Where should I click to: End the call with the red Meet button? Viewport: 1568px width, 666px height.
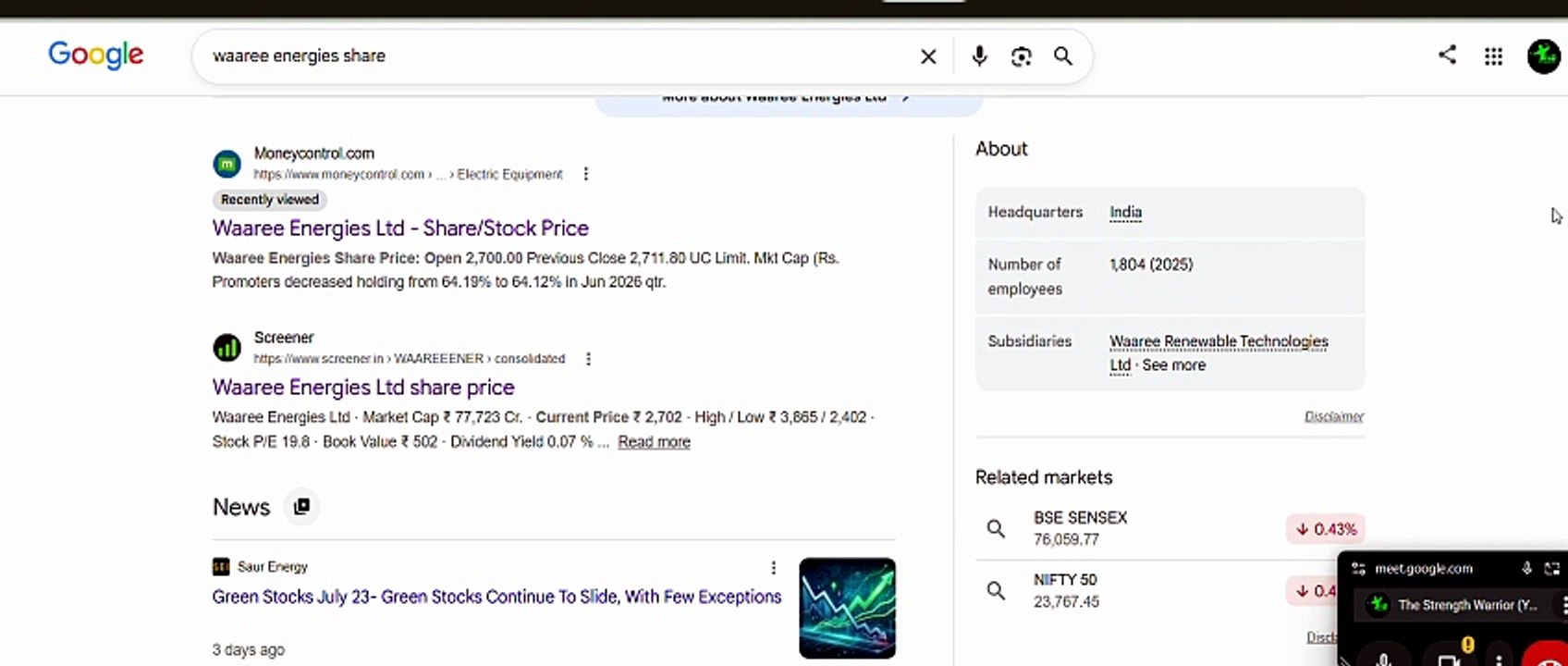click(1546, 656)
